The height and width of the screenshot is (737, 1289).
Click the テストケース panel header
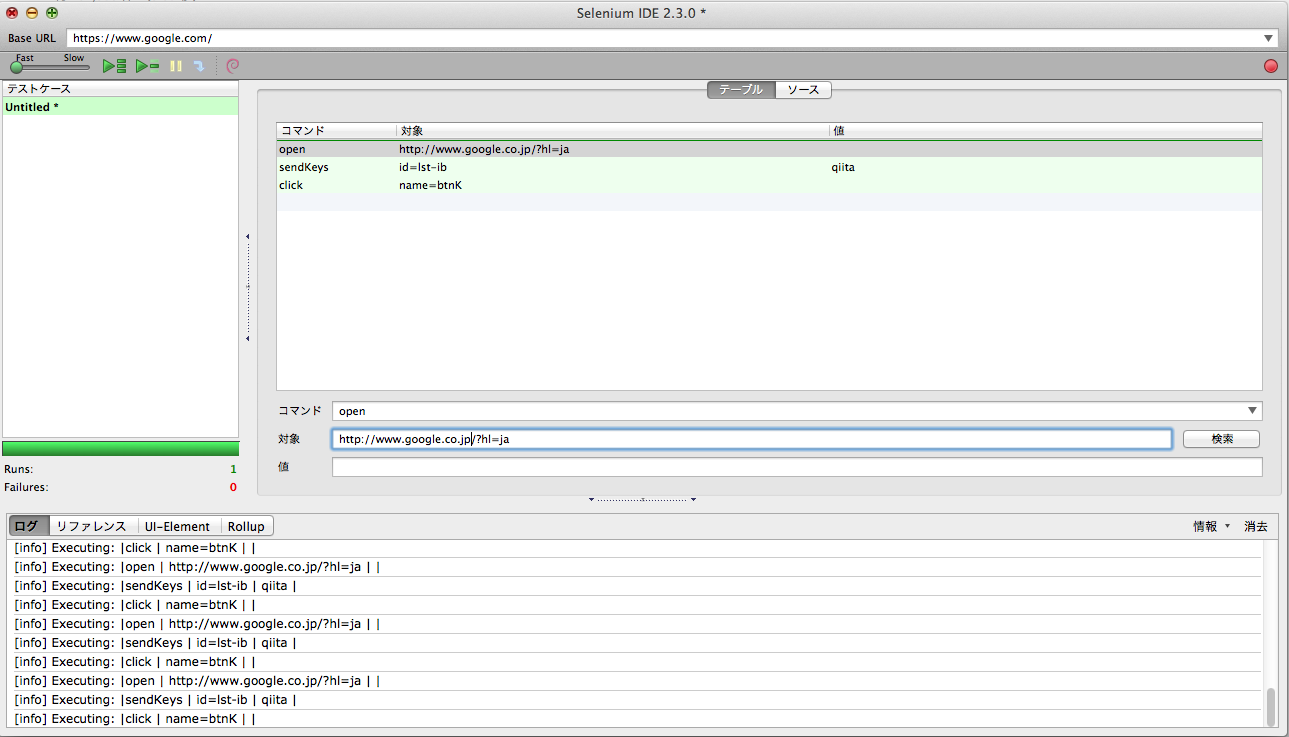click(120, 89)
